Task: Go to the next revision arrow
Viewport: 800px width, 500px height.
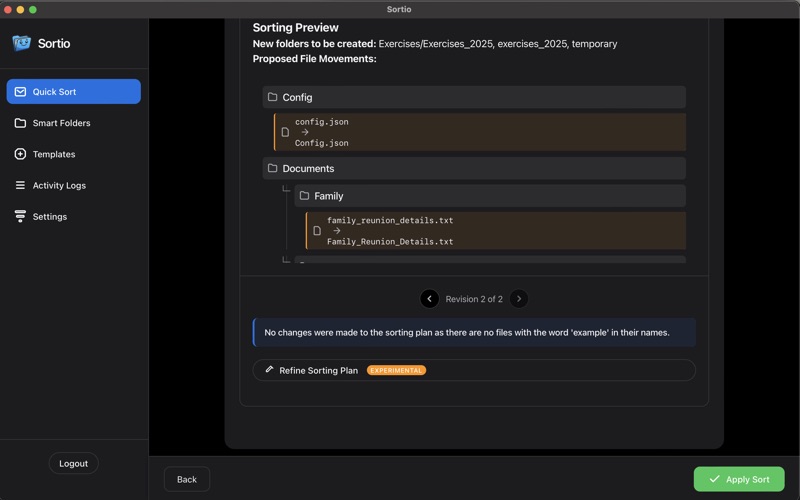Action: click(519, 299)
